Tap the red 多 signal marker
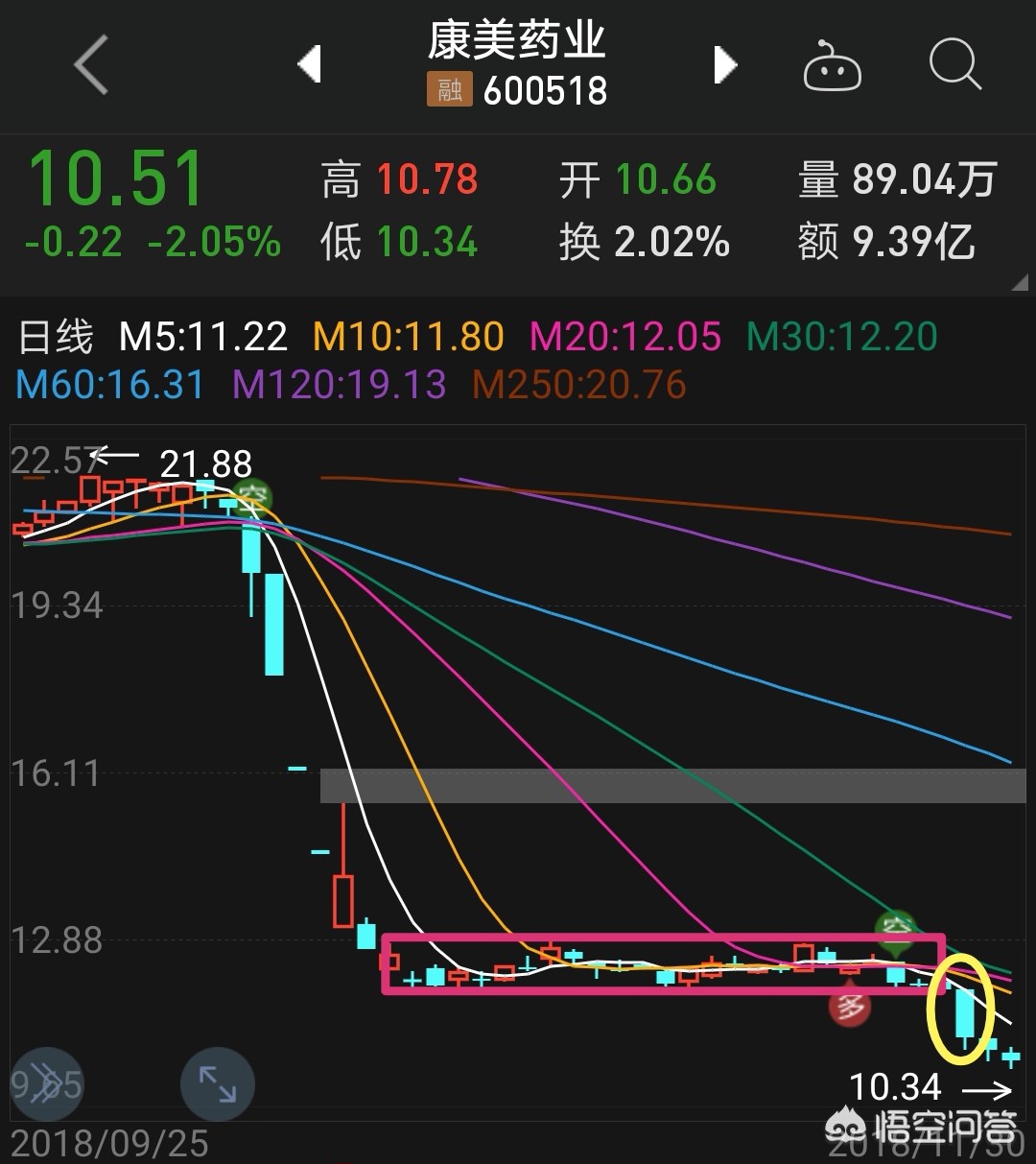 point(850,1006)
